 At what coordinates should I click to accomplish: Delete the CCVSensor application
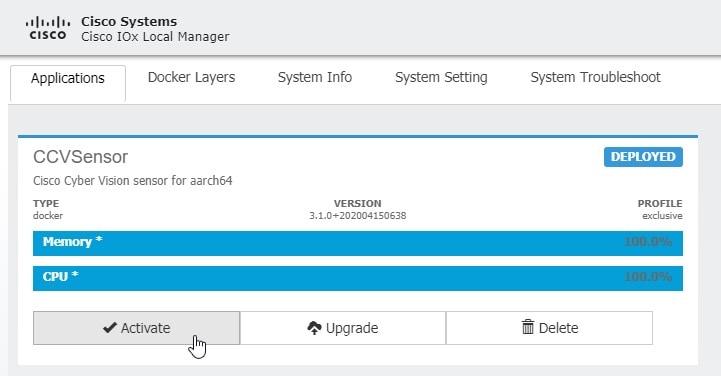(x=549, y=328)
